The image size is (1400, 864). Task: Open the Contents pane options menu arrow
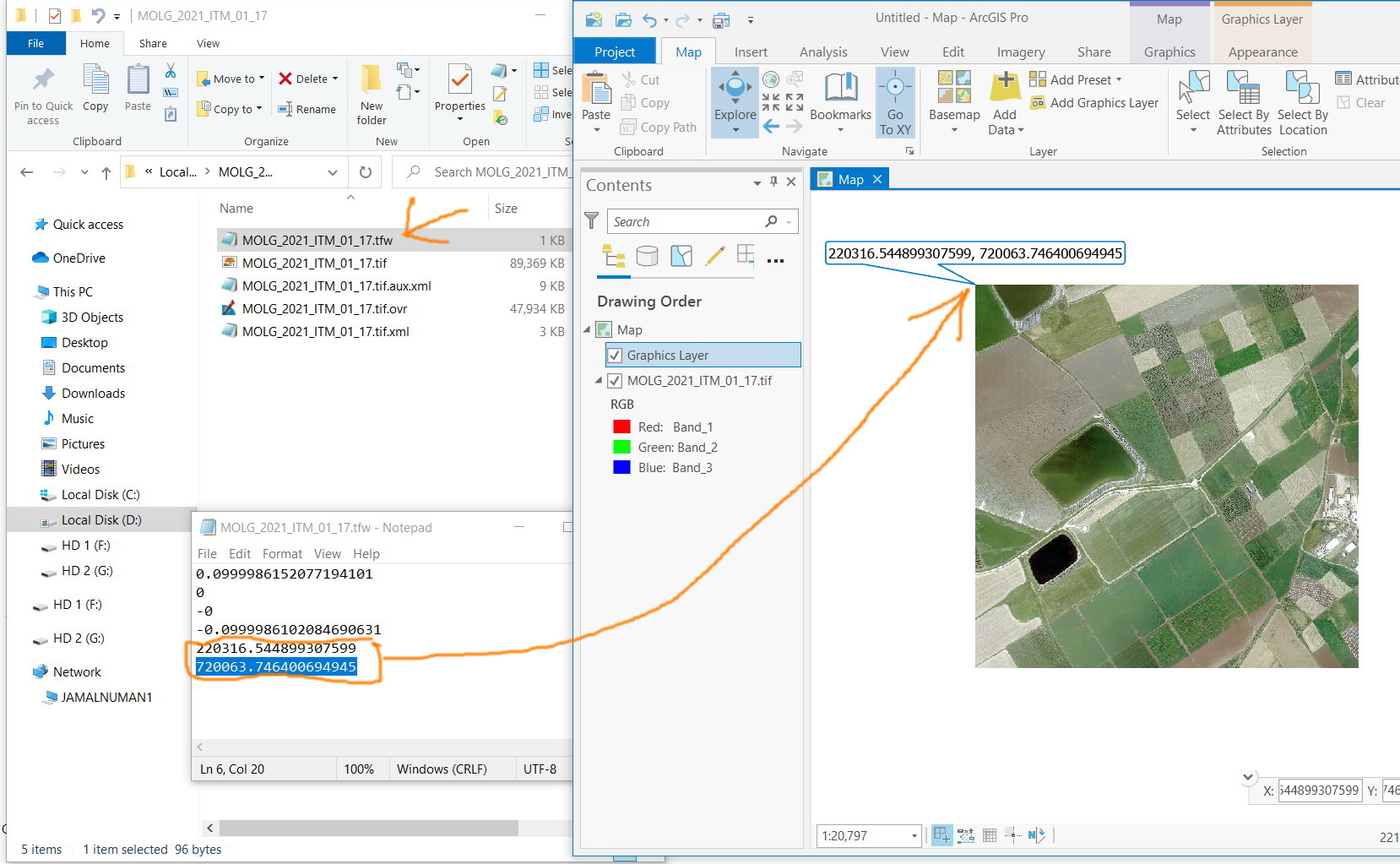click(x=757, y=182)
